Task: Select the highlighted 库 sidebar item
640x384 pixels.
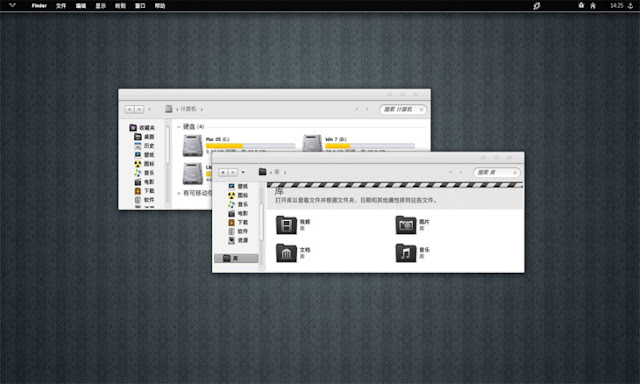Action: pyautogui.click(x=236, y=258)
